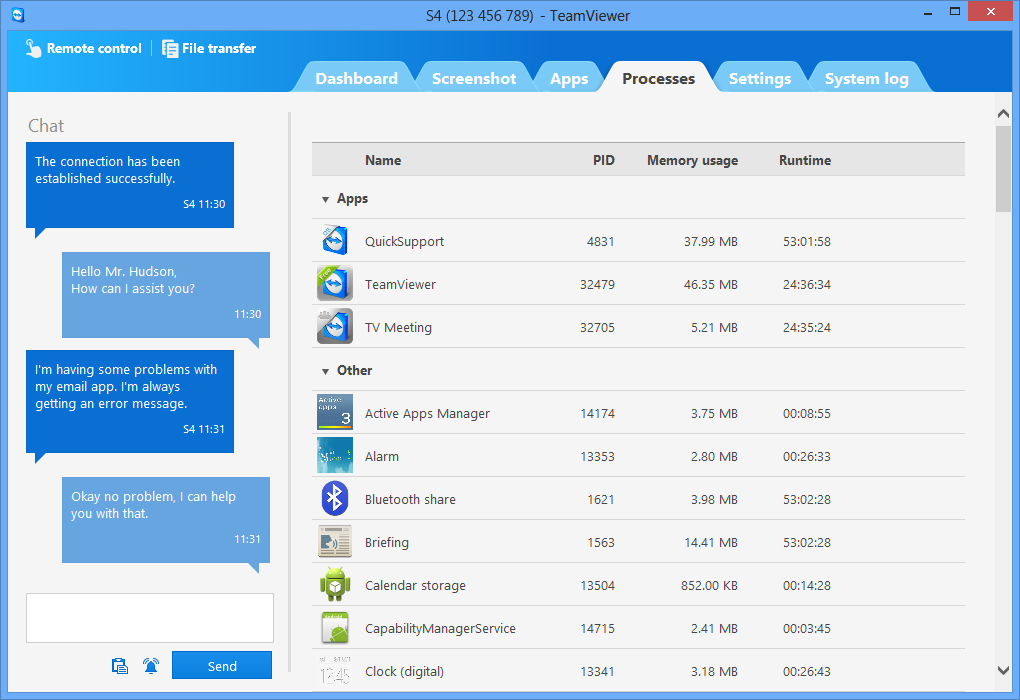
Task: Open the Dashboard tab
Action: (x=356, y=78)
